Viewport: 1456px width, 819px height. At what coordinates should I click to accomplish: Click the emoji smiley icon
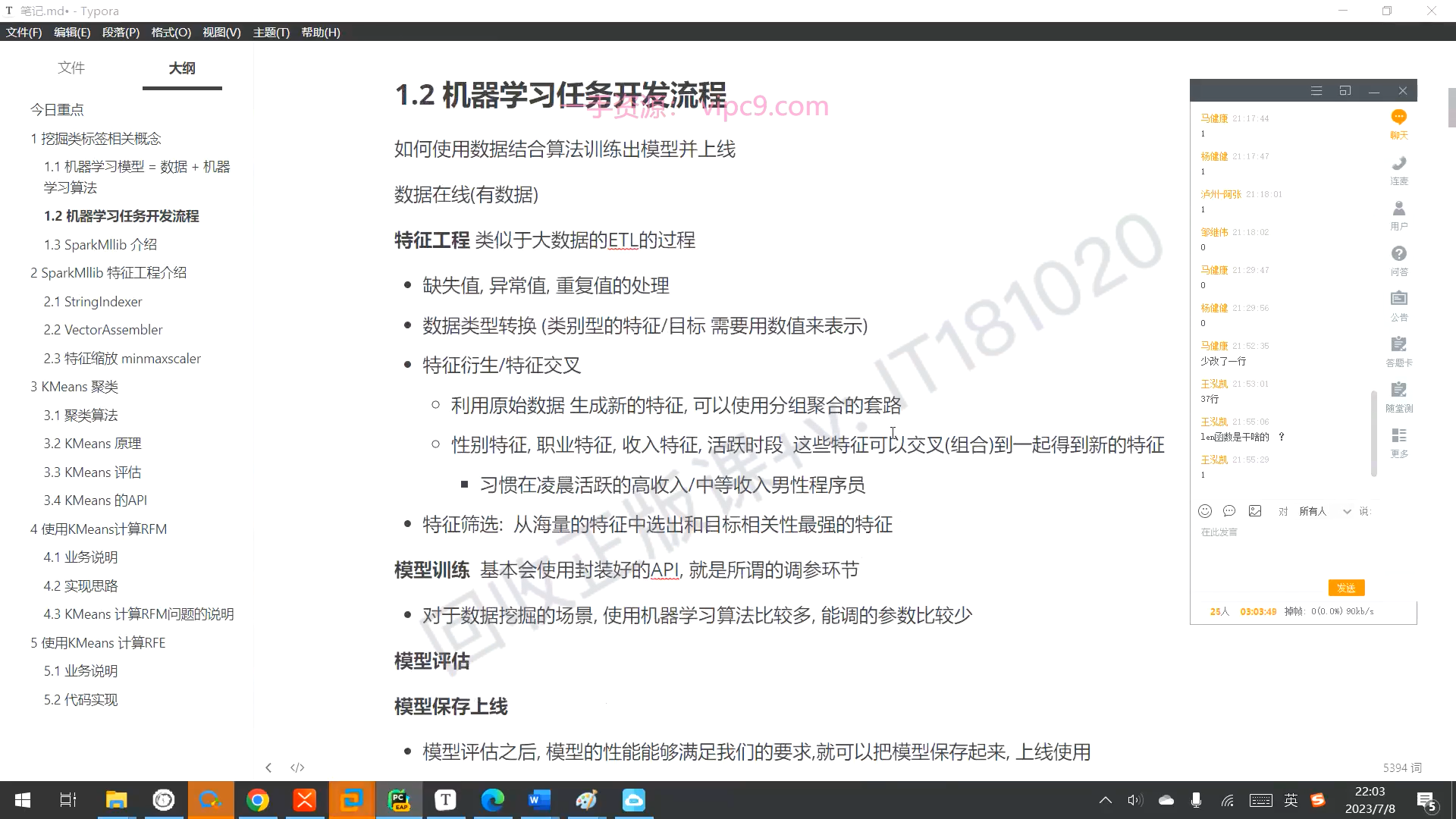click(1205, 511)
